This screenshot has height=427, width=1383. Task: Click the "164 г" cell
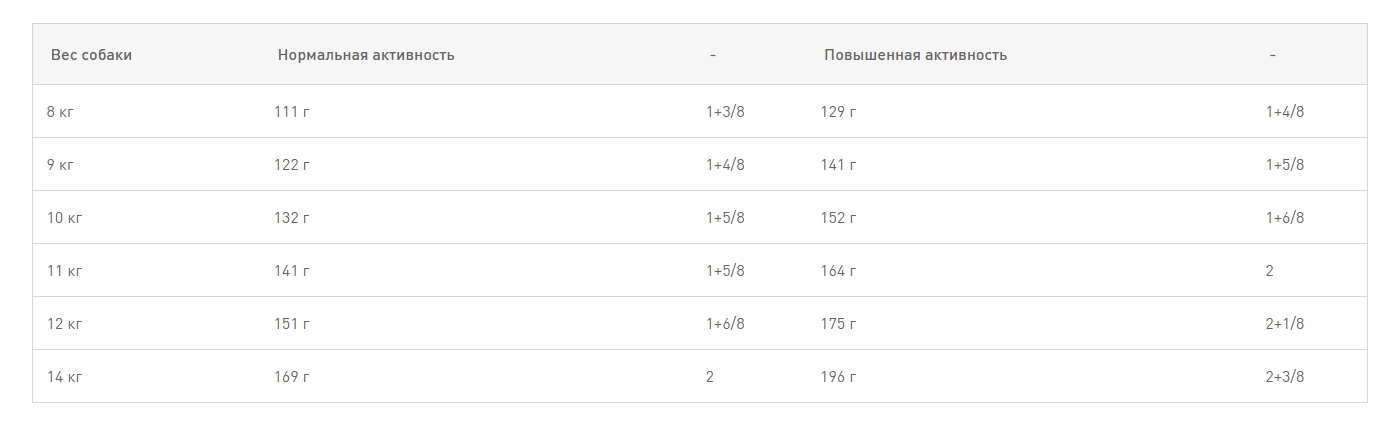839,270
